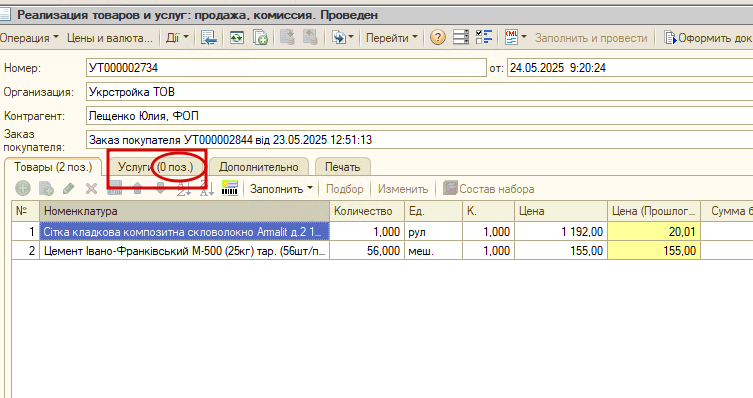Click the Номер field УТ000002734
The height and width of the screenshot is (398, 753).
point(286,68)
